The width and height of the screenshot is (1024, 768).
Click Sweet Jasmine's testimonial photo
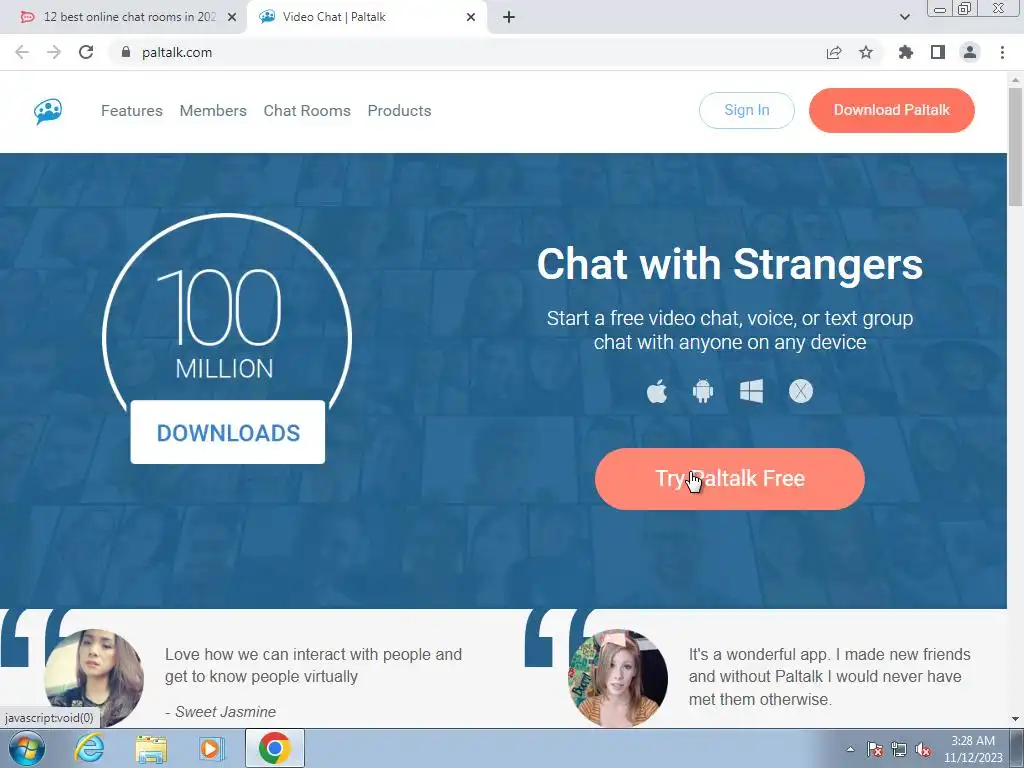pos(94,678)
